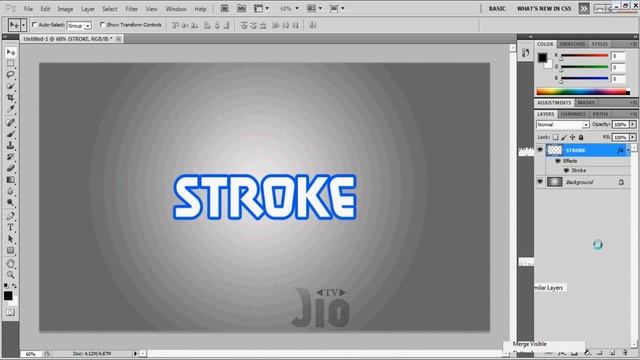The image size is (640, 360).
Task: Select the Rectangle shape tool
Action: tap(11, 250)
